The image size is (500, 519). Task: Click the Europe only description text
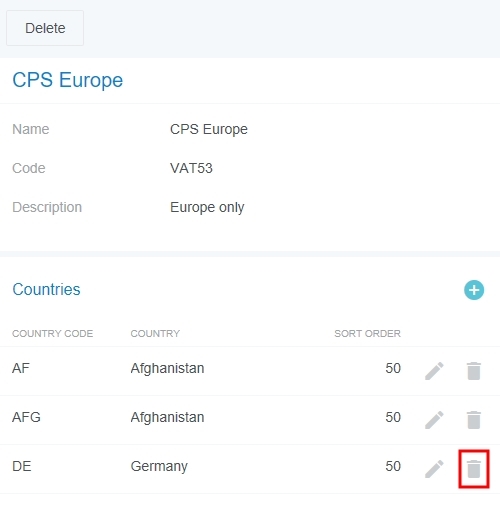point(207,207)
